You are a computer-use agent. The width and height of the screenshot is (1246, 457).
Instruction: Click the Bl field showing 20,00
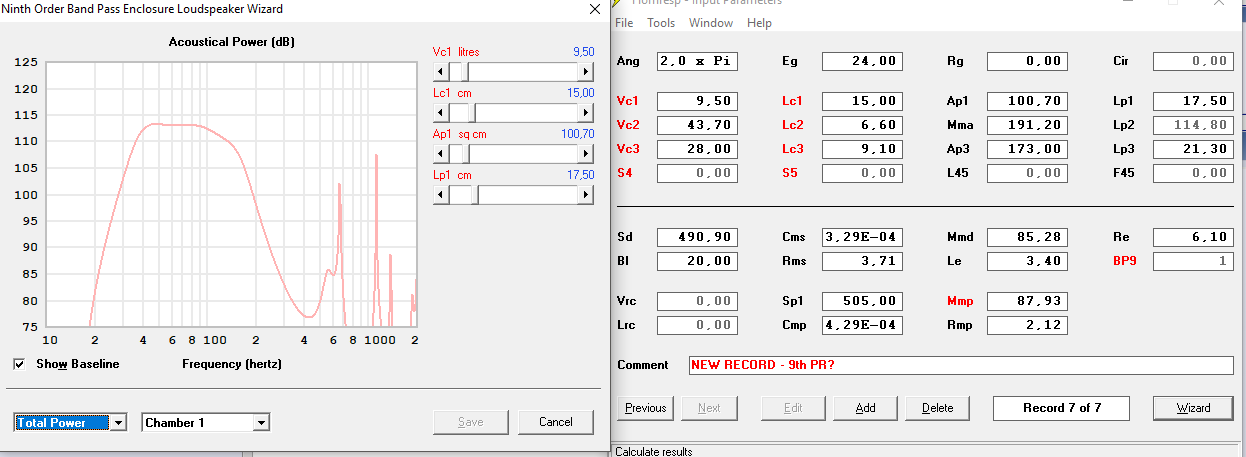pos(697,262)
